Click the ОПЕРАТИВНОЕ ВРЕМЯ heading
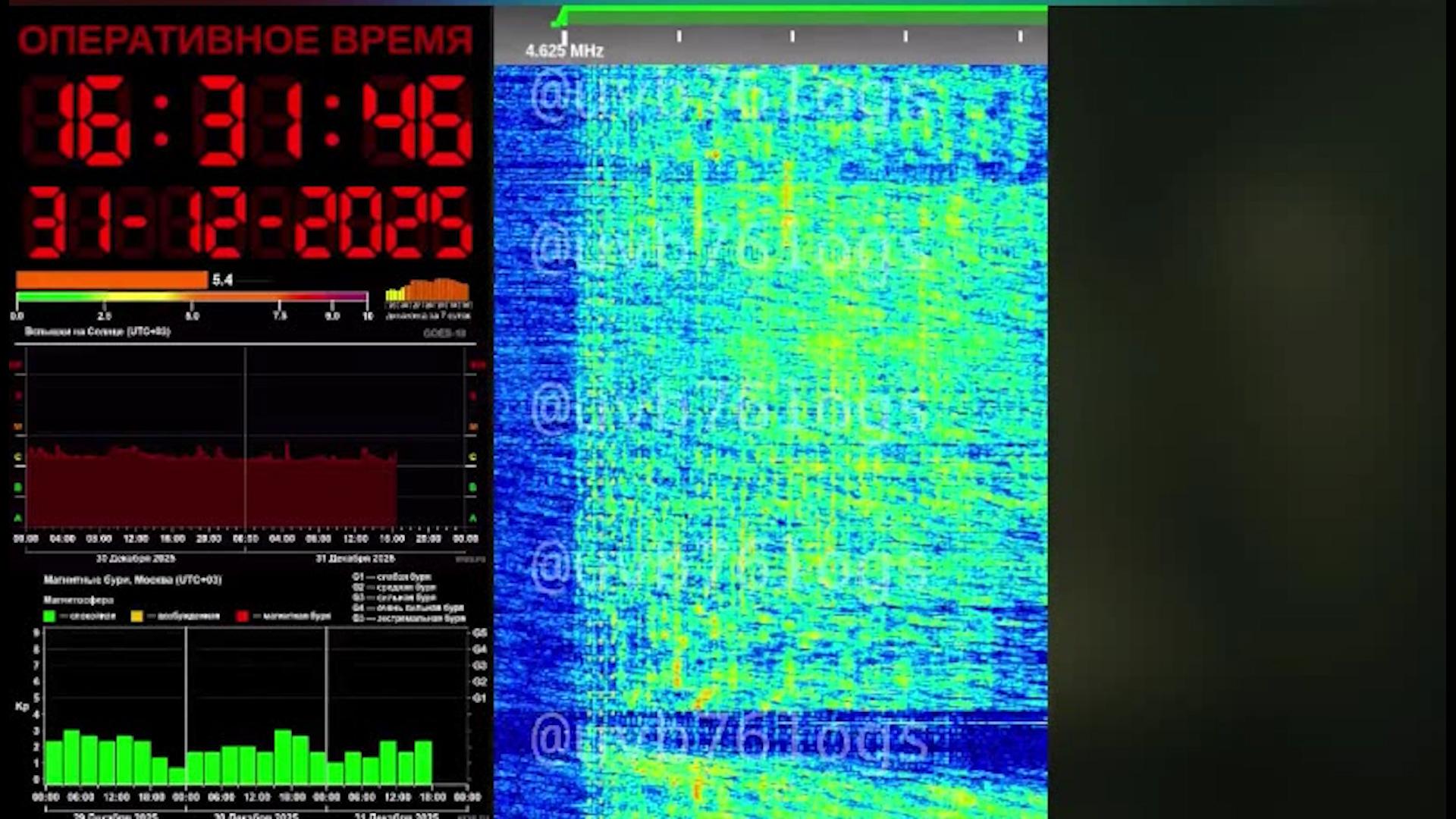Image resolution: width=1456 pixels, height=819 pixels. [245, 41]
